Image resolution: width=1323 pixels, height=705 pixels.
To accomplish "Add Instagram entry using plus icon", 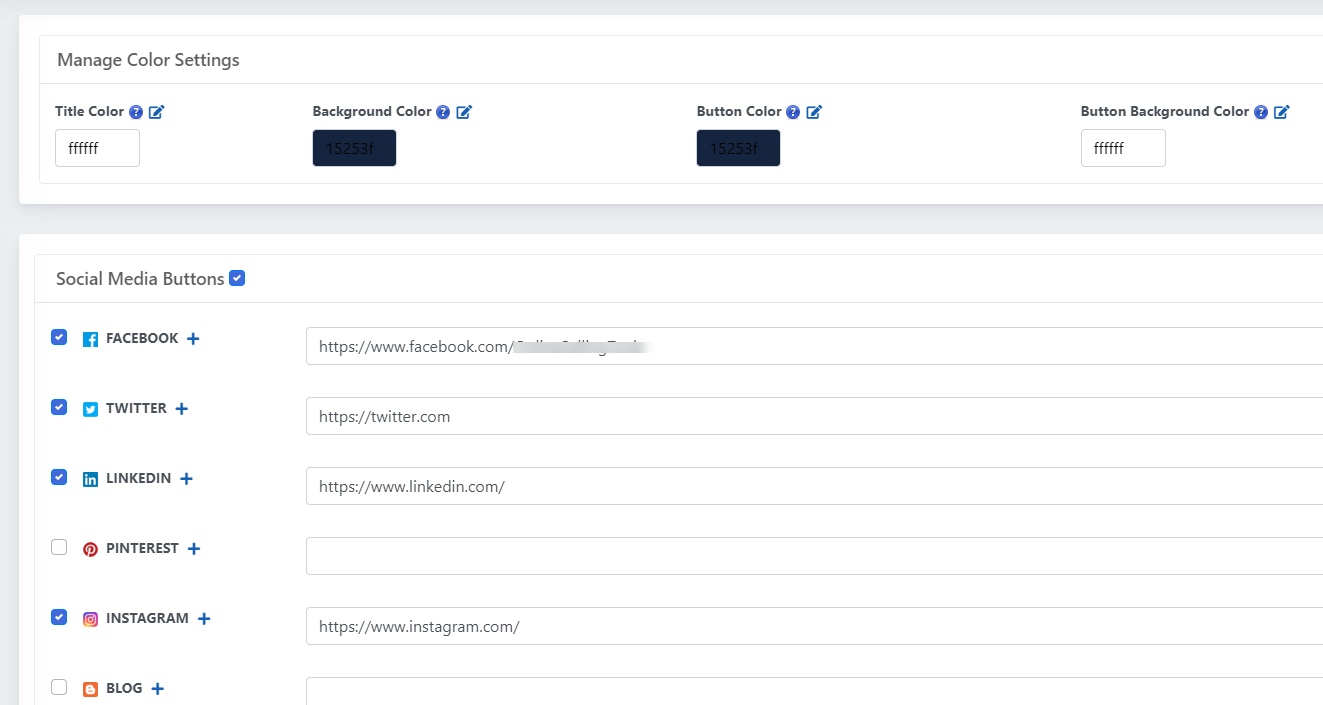I will [x=204, y=619].
